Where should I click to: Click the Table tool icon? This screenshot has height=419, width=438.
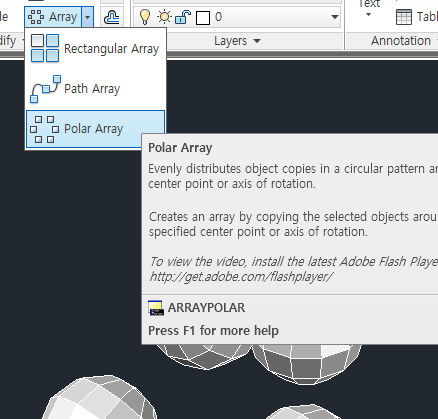point(404,17)
